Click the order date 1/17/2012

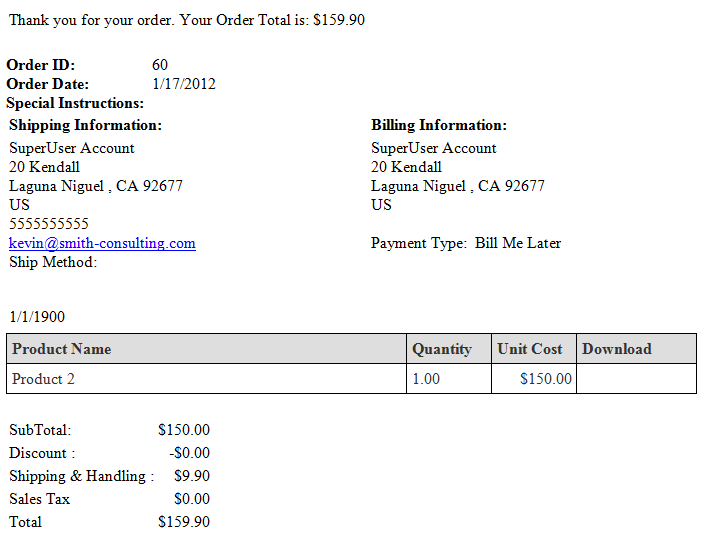(x=184, y=84)
